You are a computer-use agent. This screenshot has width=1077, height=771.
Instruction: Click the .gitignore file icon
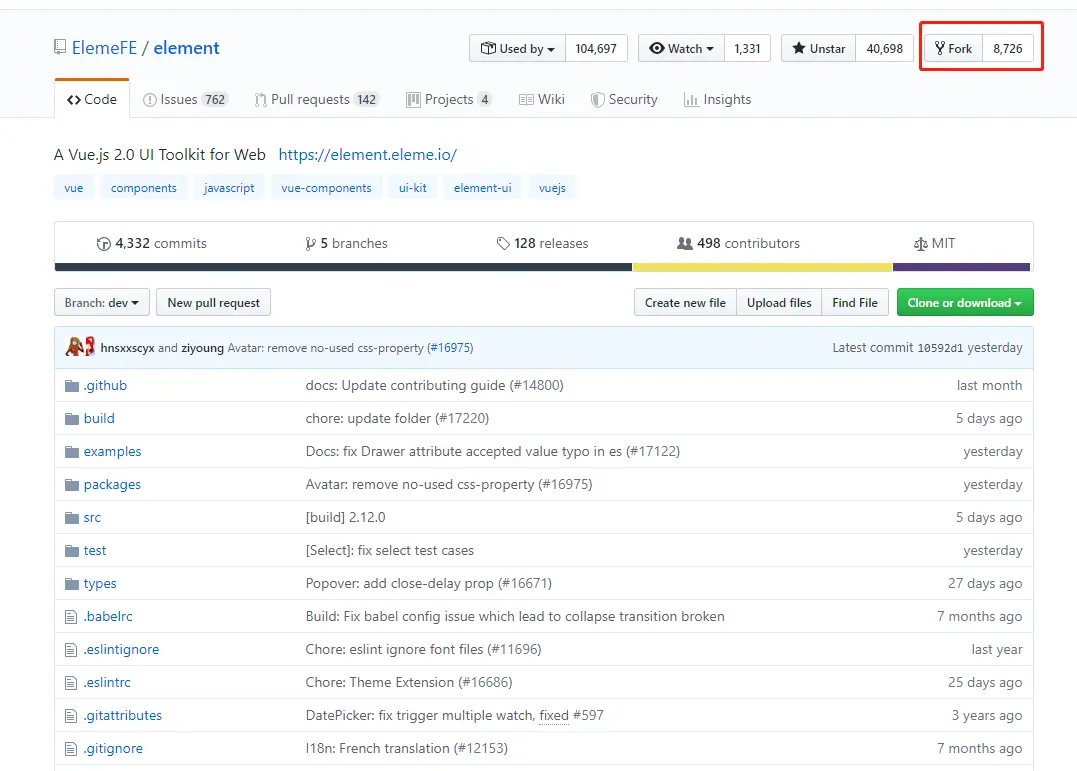[71, 748]
